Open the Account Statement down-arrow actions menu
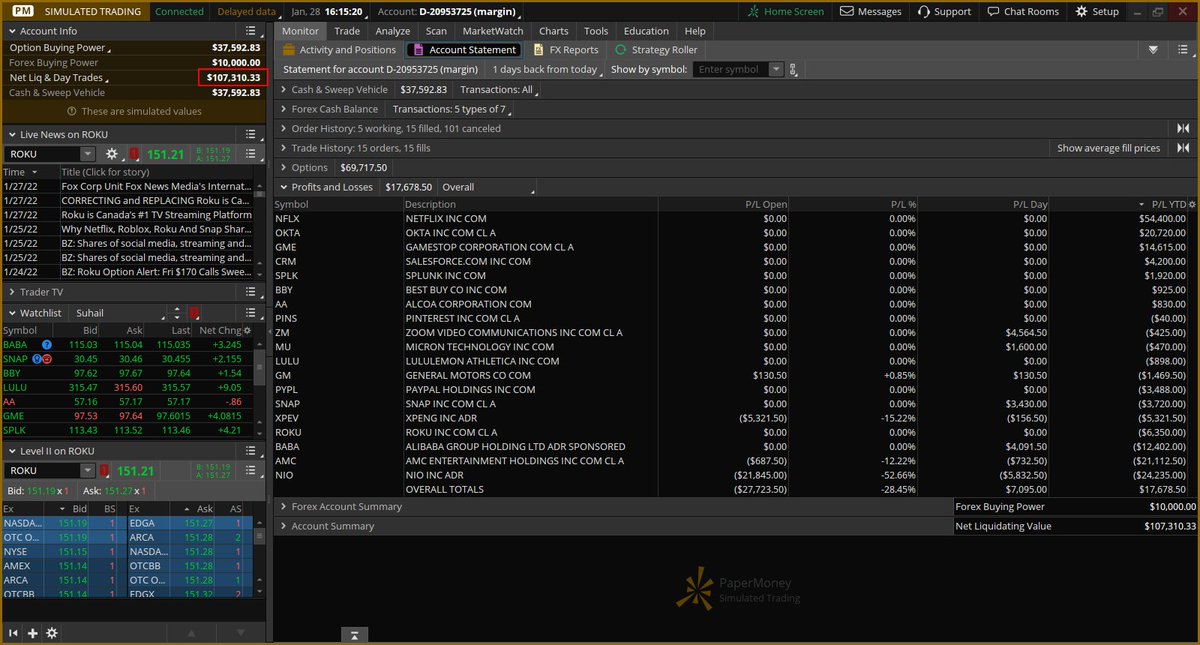Image resolution: width=1200 pixels, height=645 pixels. tap(1153, 50)
